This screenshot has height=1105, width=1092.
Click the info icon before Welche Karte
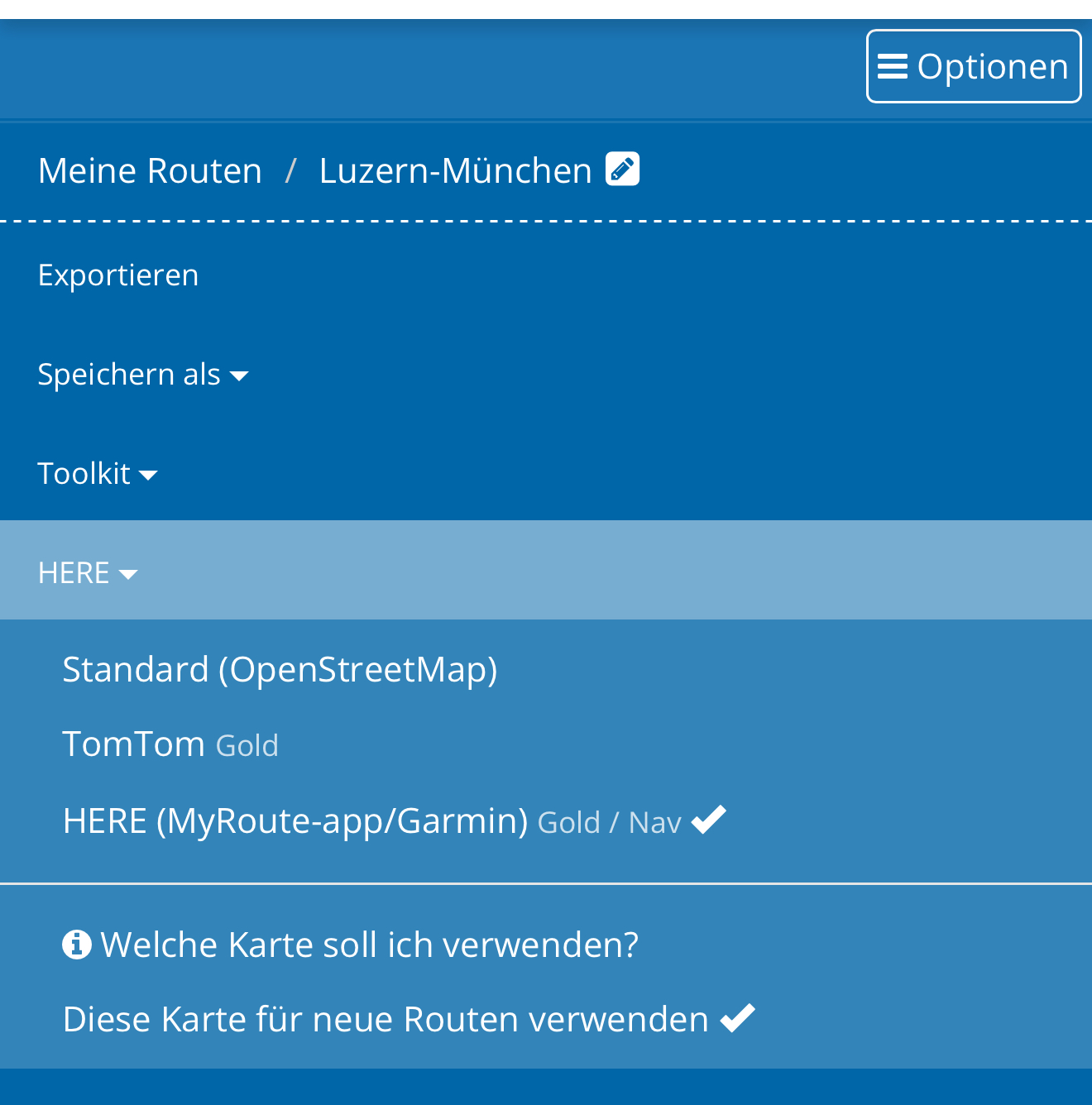coord(77,944)
